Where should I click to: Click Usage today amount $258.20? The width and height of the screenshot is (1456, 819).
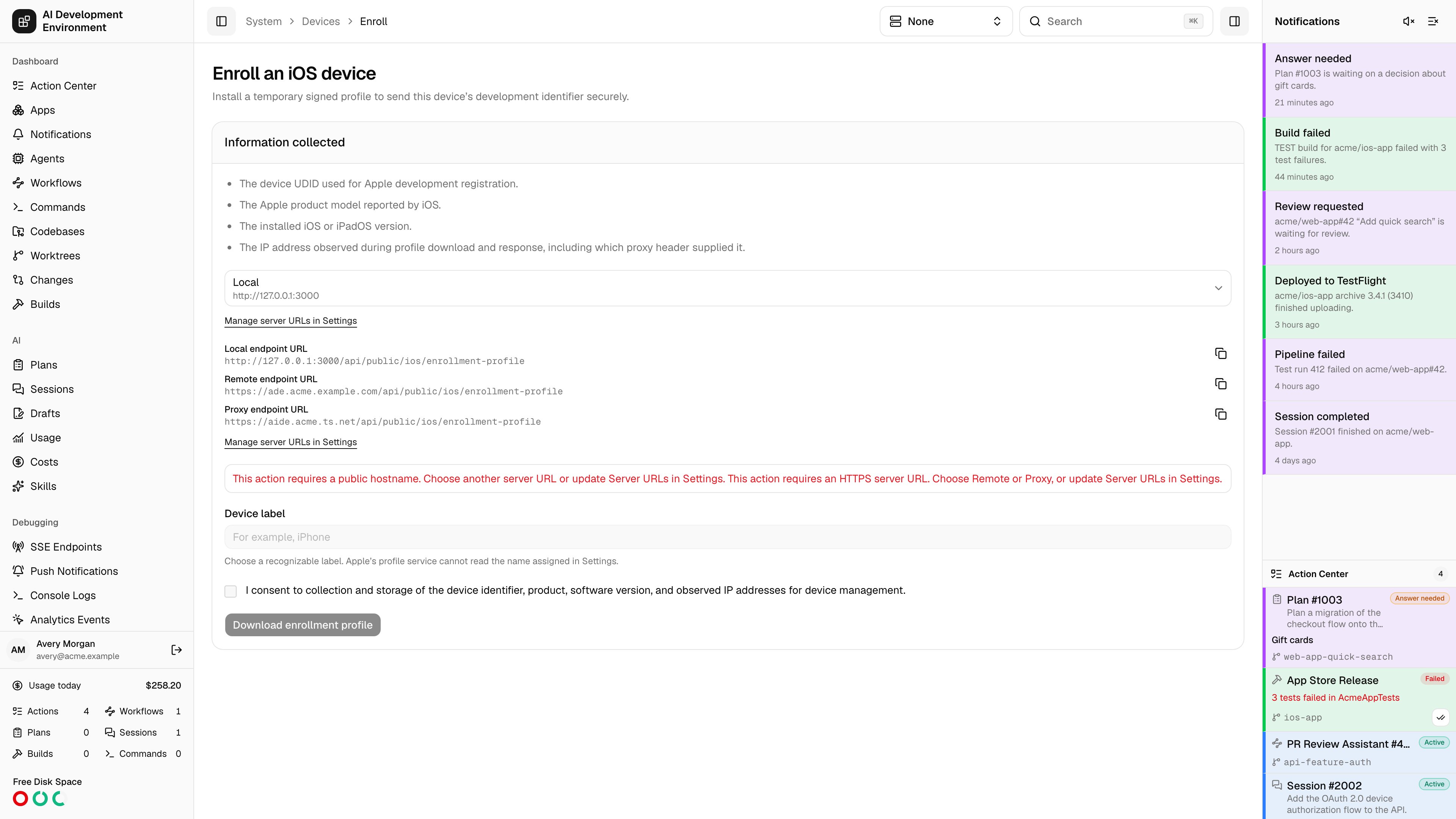coord(163,686)
